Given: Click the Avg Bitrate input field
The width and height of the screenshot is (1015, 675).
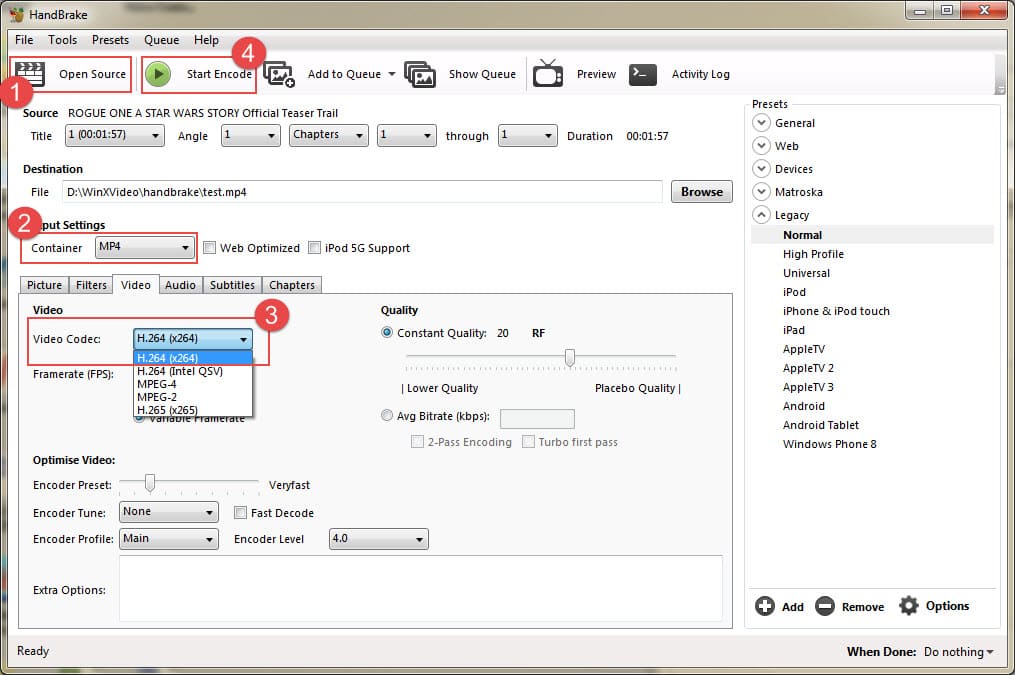Looking at the screenshot, I should coord(537,419).
